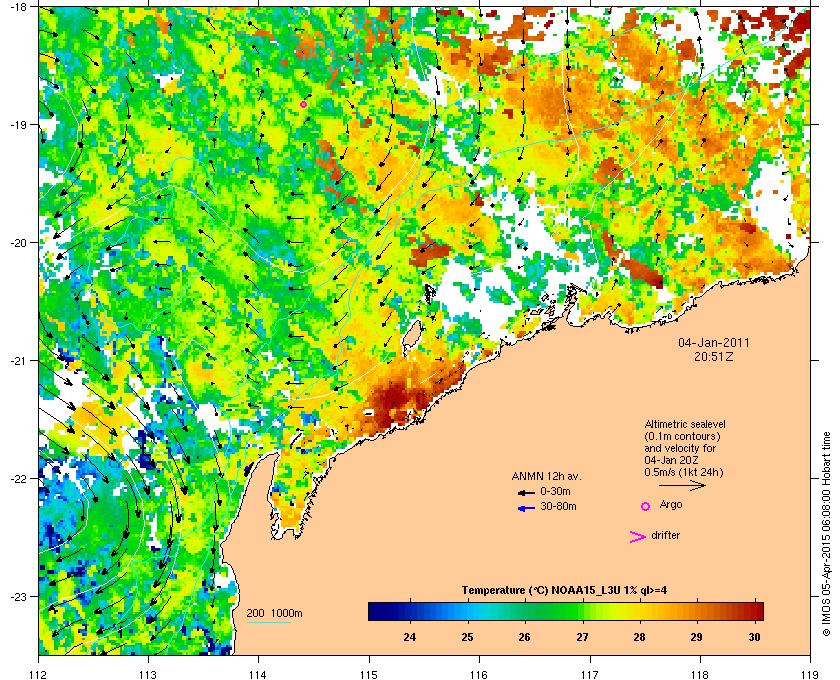The height and width of the screenshot is (680, 840).
Task: Click the longitude axis label 114
Action: point(258,674)
